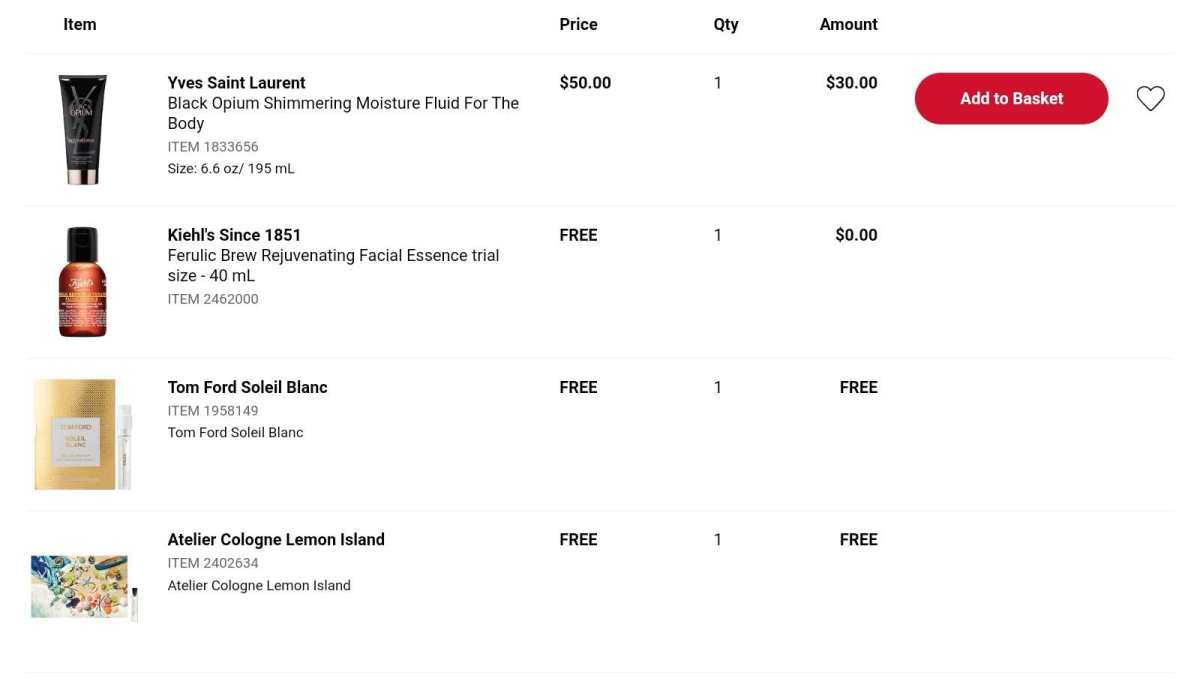The height and width of the screenshot is (696, 1200).
Task: Add Black Opium fluid to basket
Action: point(1011,98)
